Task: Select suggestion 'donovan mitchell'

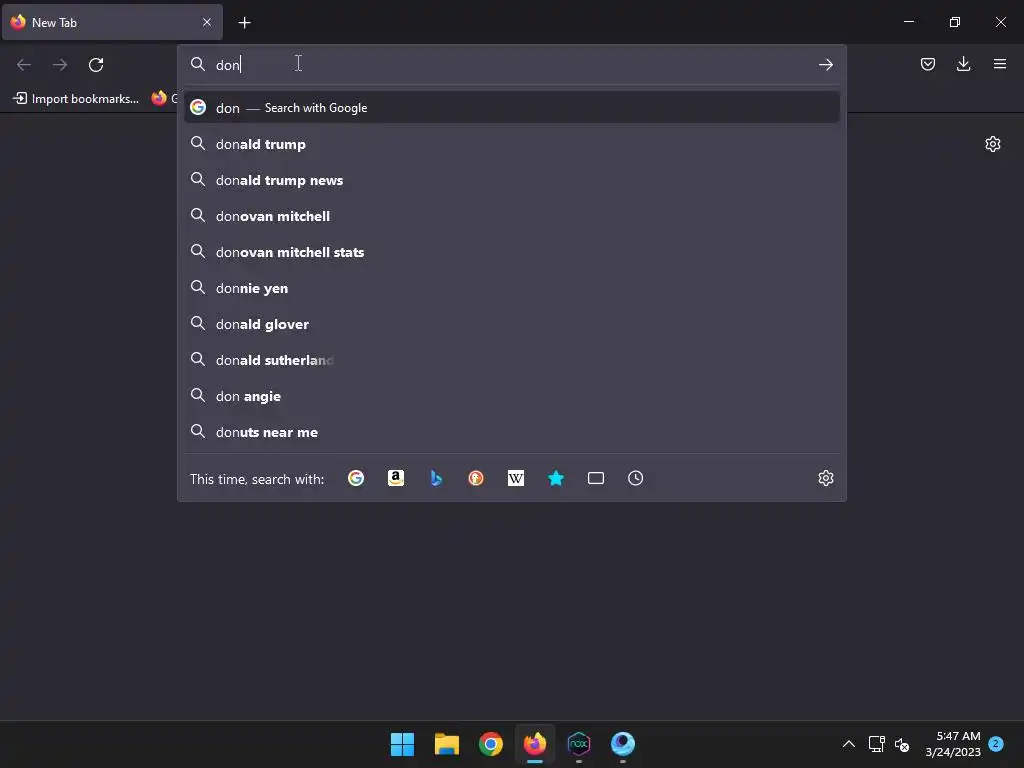Action: 511,216
